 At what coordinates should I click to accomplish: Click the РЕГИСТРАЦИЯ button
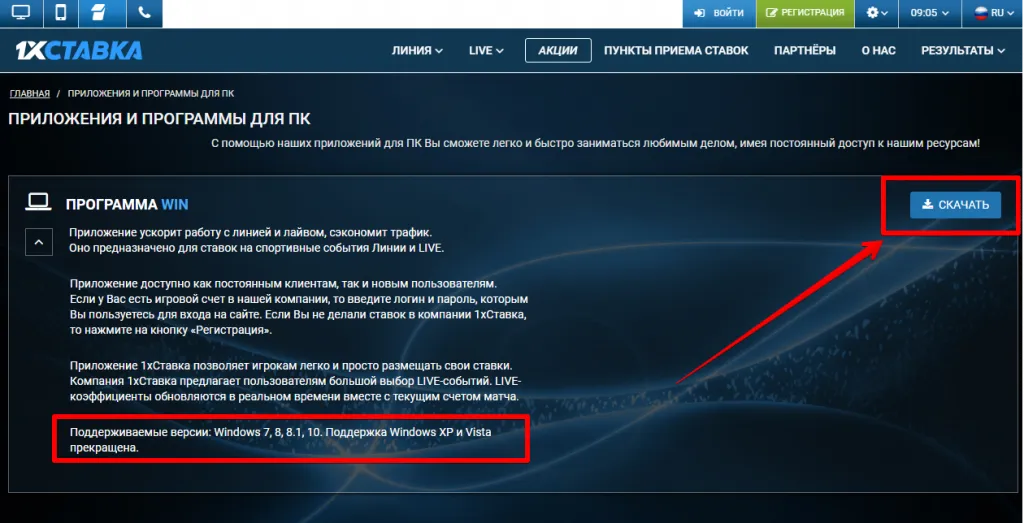[805, 13]
